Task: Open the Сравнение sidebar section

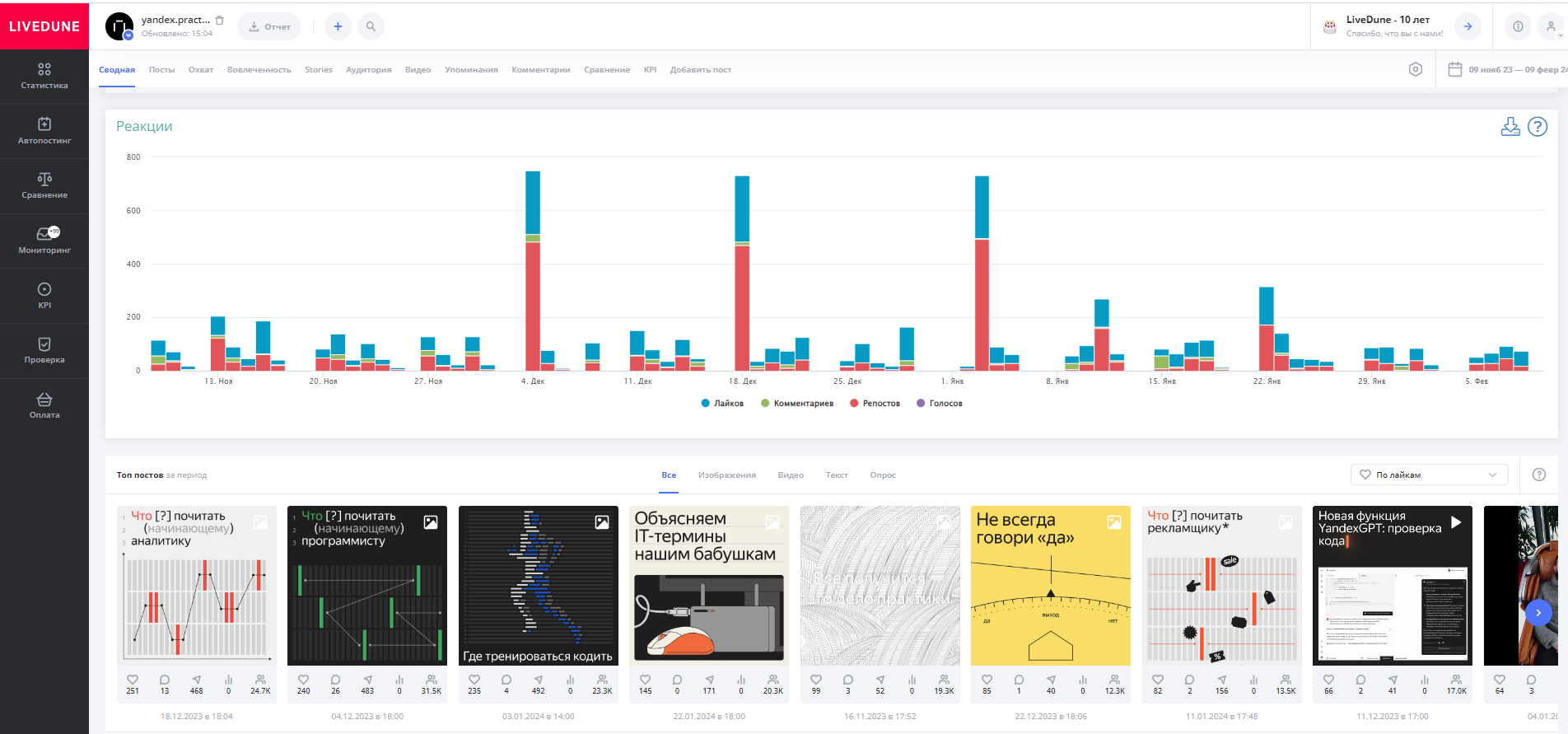Action: pos(44,186)
